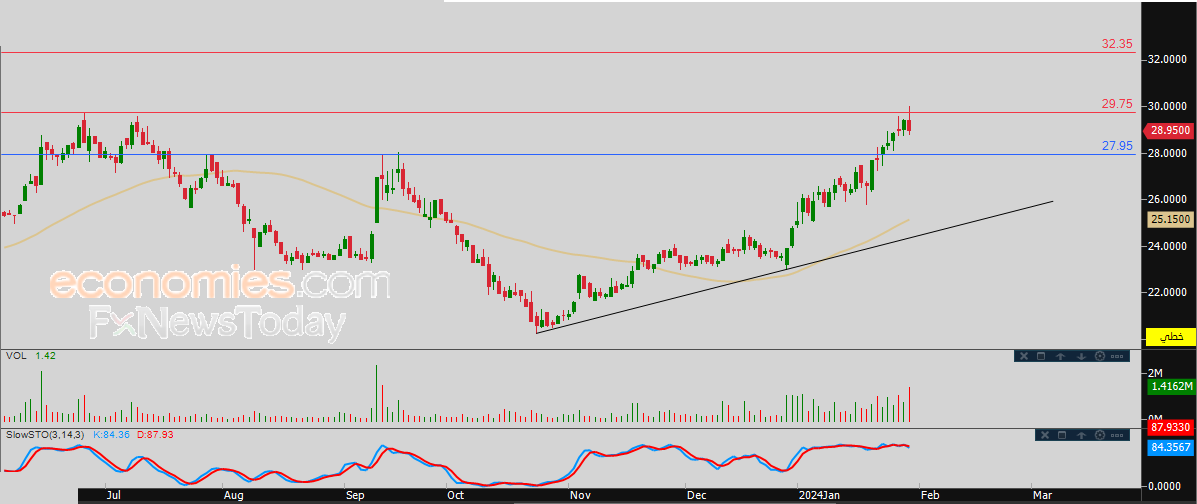
Task: Click the 22.0000 price axis label
Action: click(1169, 292)
